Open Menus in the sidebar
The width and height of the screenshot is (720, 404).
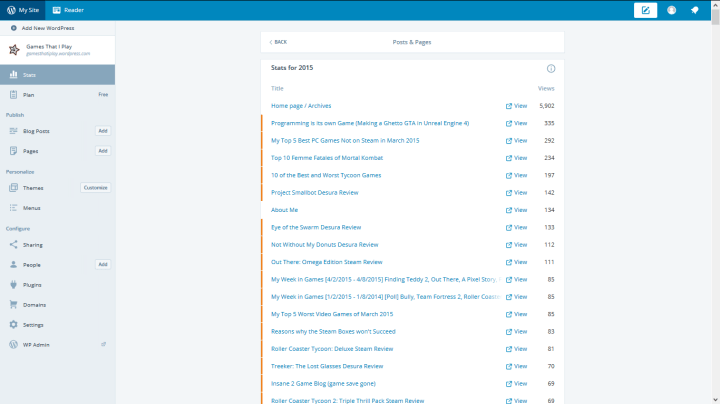tap(32, 208)
